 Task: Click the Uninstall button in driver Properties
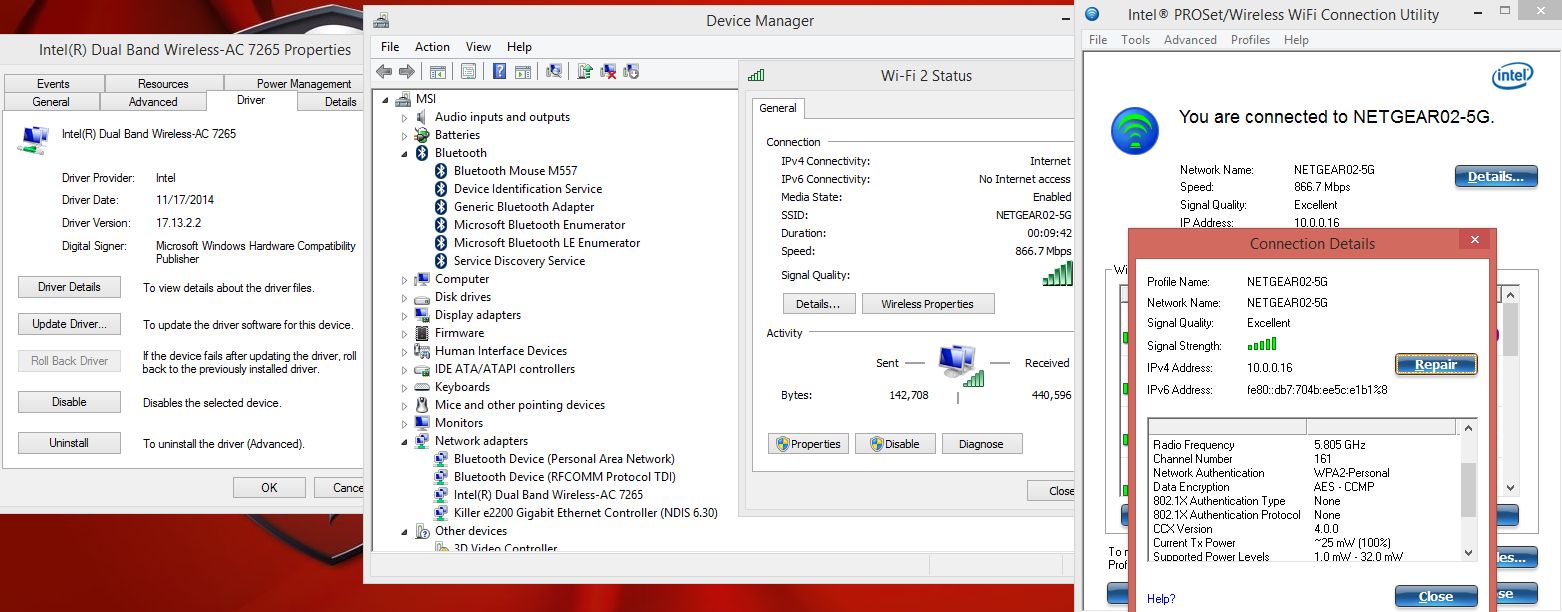(69, 443)
